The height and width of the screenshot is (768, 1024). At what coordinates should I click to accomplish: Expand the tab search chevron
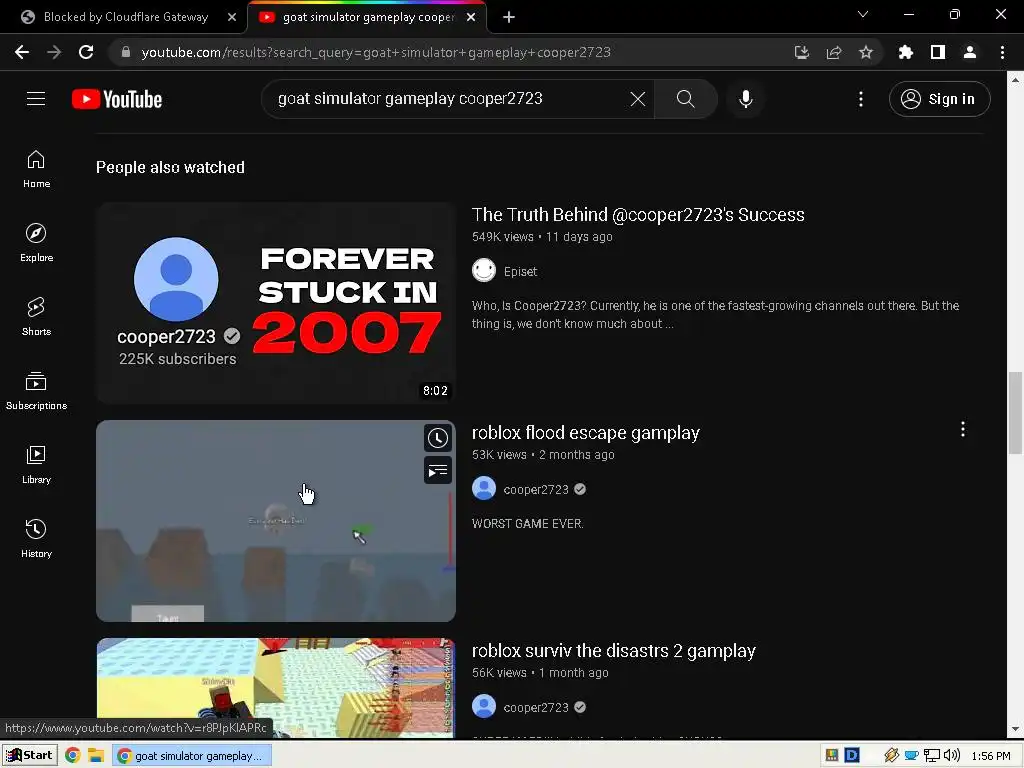pyautogui.click(x=863, y=14)
